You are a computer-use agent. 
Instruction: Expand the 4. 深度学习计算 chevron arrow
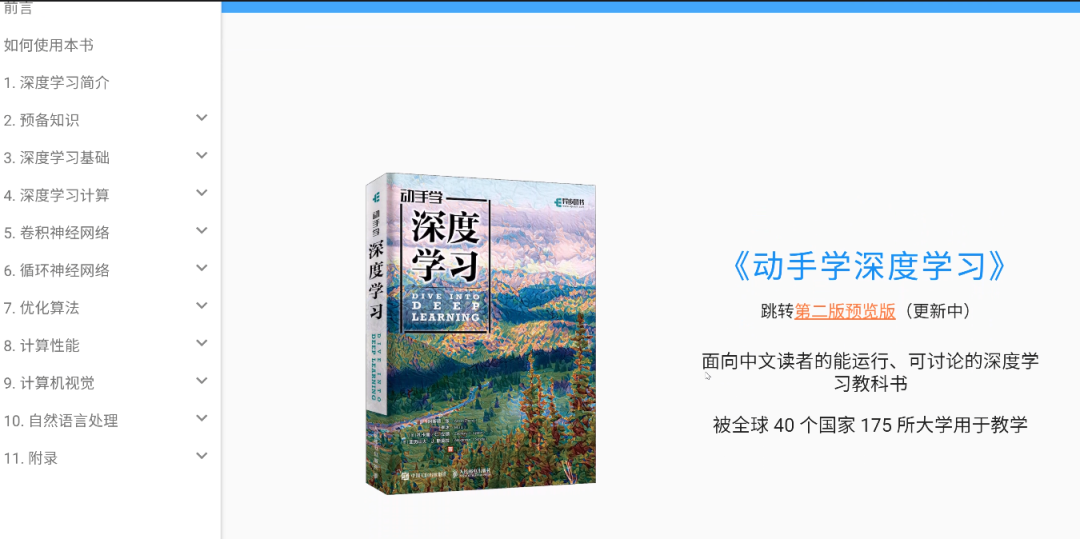point(202,193)
